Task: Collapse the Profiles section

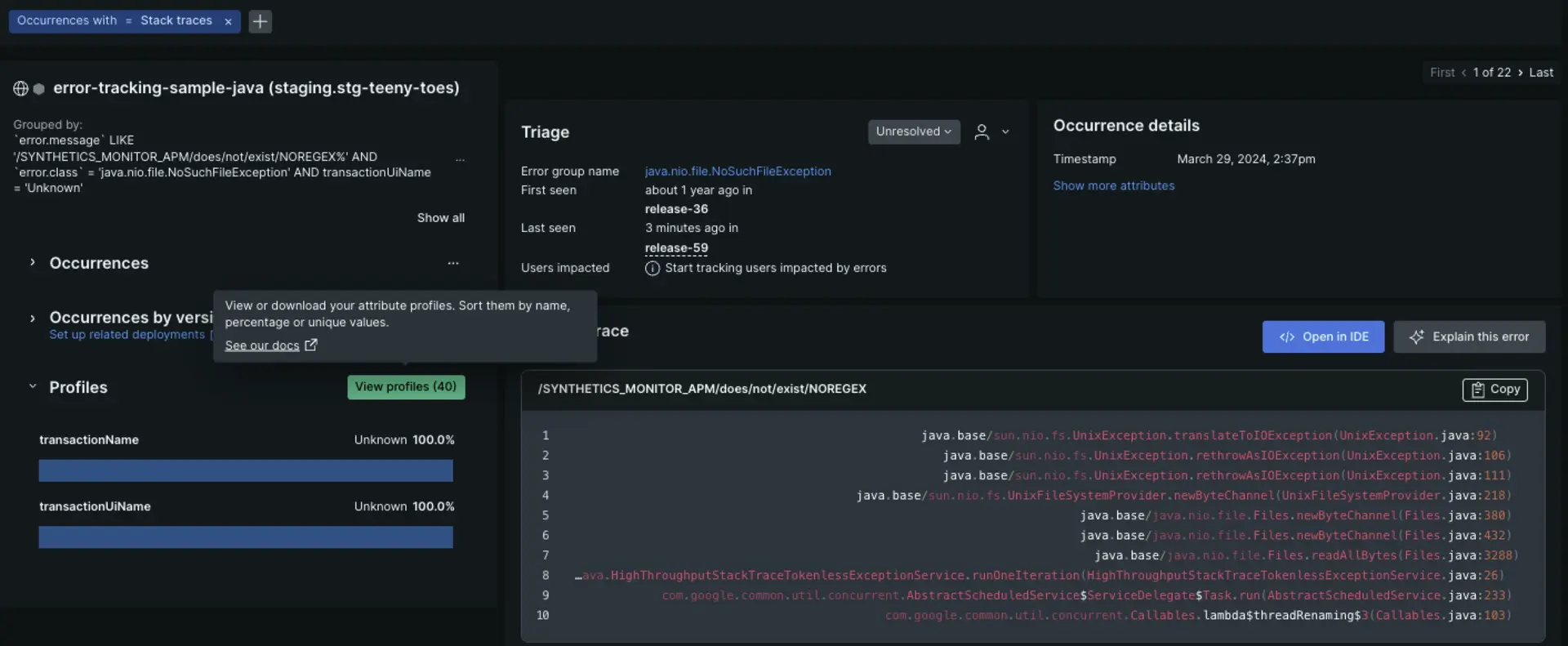Action: (x=33, y=387)
